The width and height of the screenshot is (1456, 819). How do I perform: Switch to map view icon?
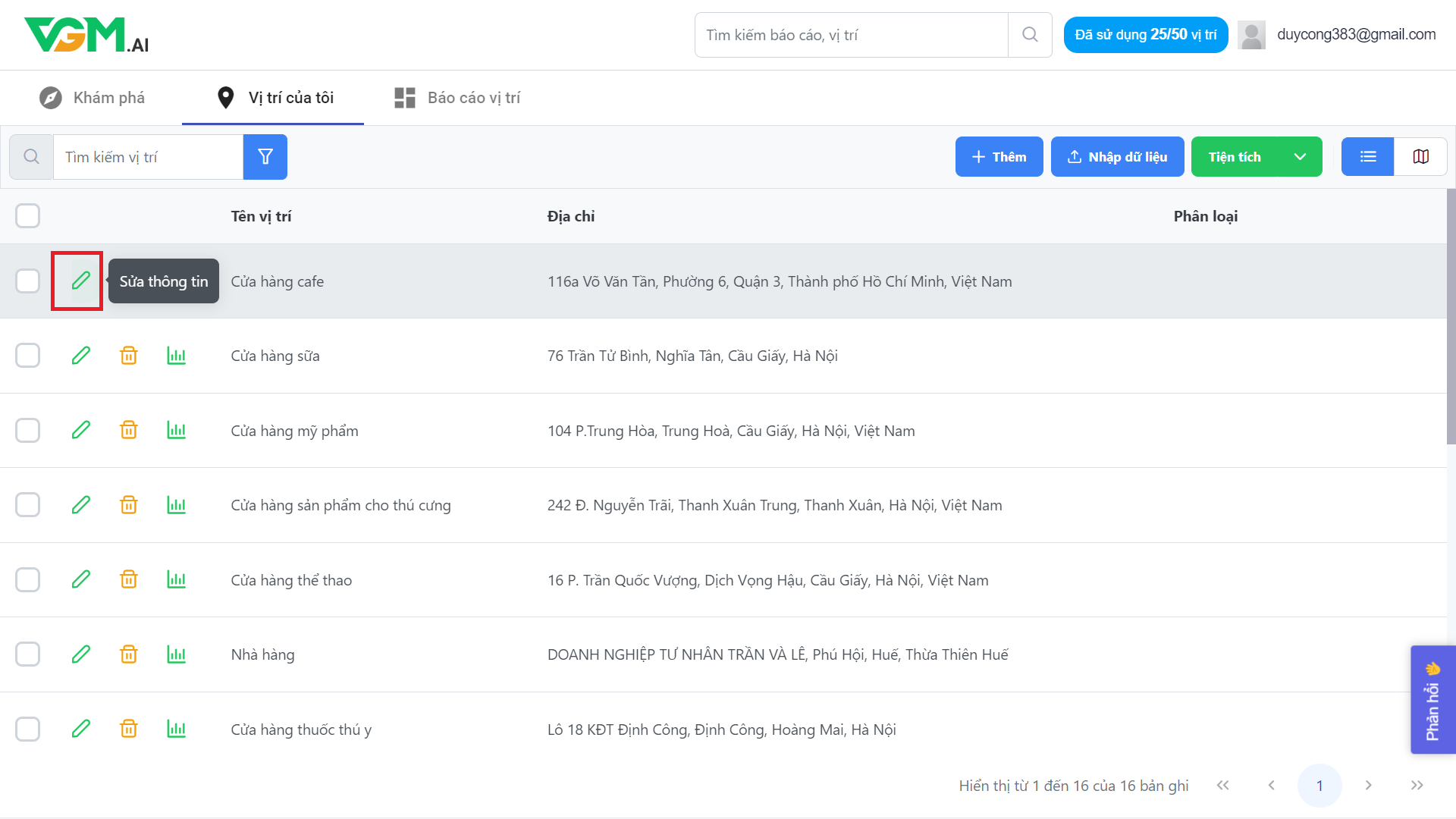1420,156
